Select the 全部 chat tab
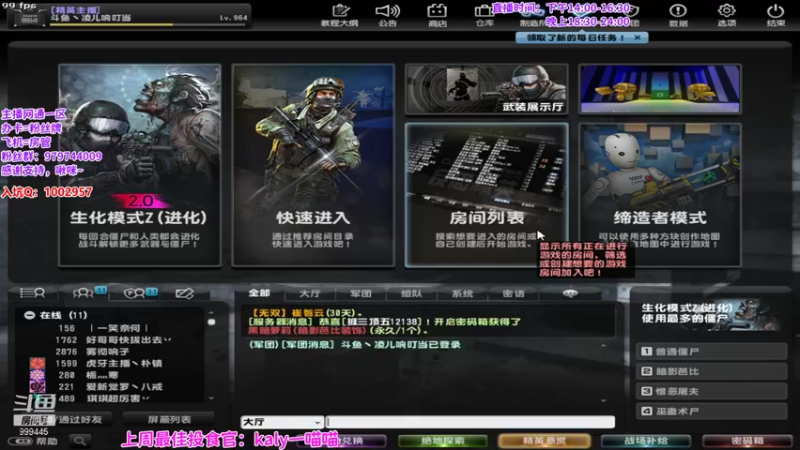This screenshot has height=450, width=800. tap(259, 293)
